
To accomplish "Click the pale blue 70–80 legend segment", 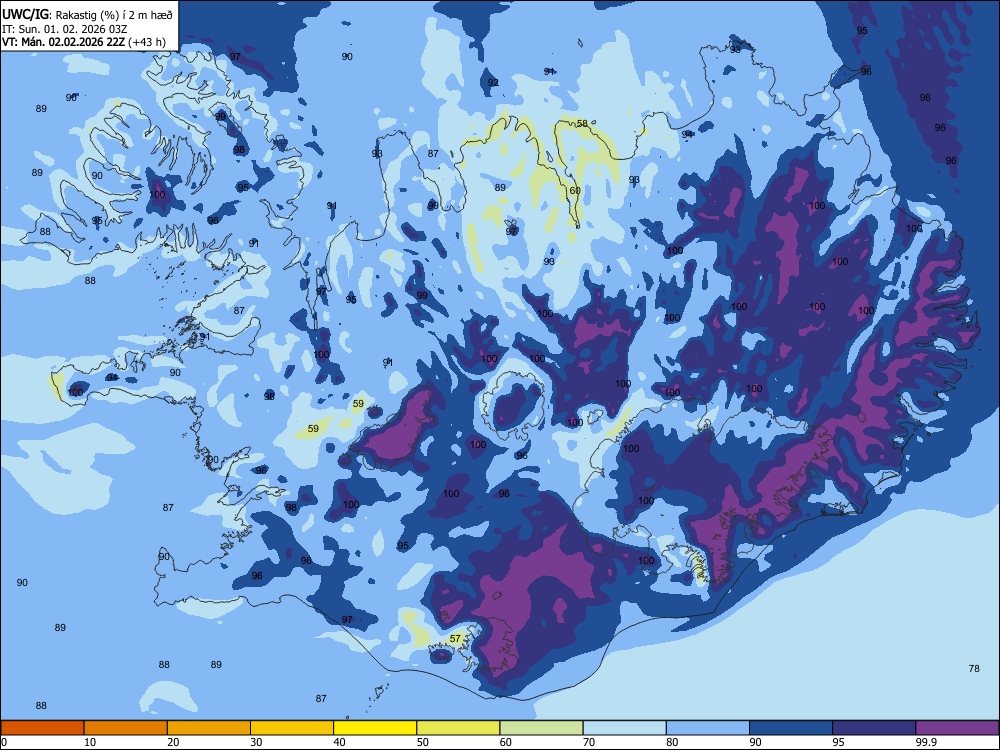I will tap(625, 728).
